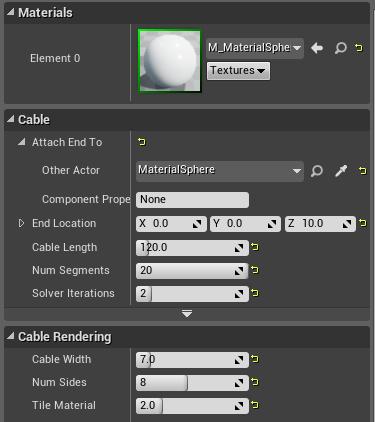
Task: Open the Other Actor MaterialSphere dropdown
Action: click(220, 171)
